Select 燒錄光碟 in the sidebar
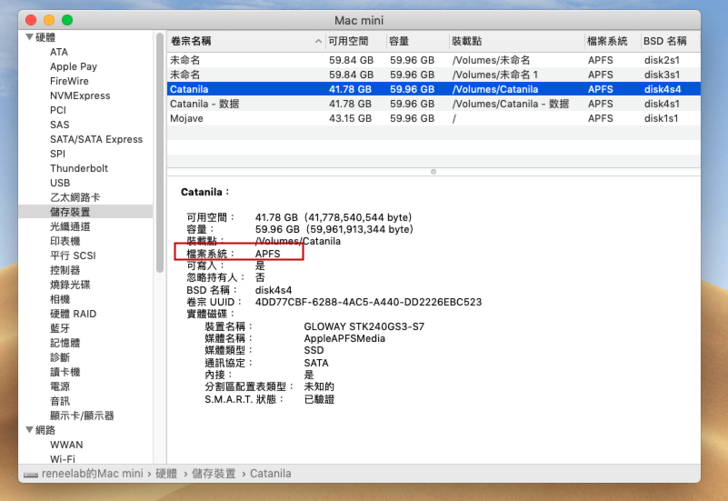Viewport: 728px width, 501px height. coord(70,285)
